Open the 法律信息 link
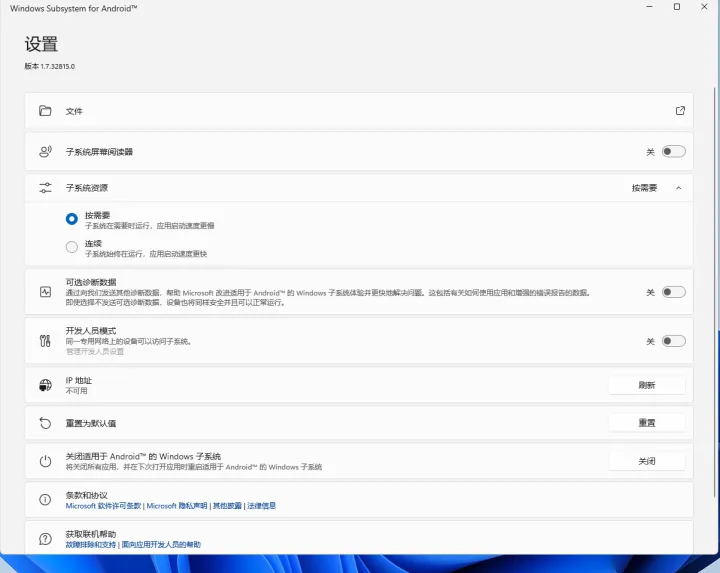 (x=261, y=506)
